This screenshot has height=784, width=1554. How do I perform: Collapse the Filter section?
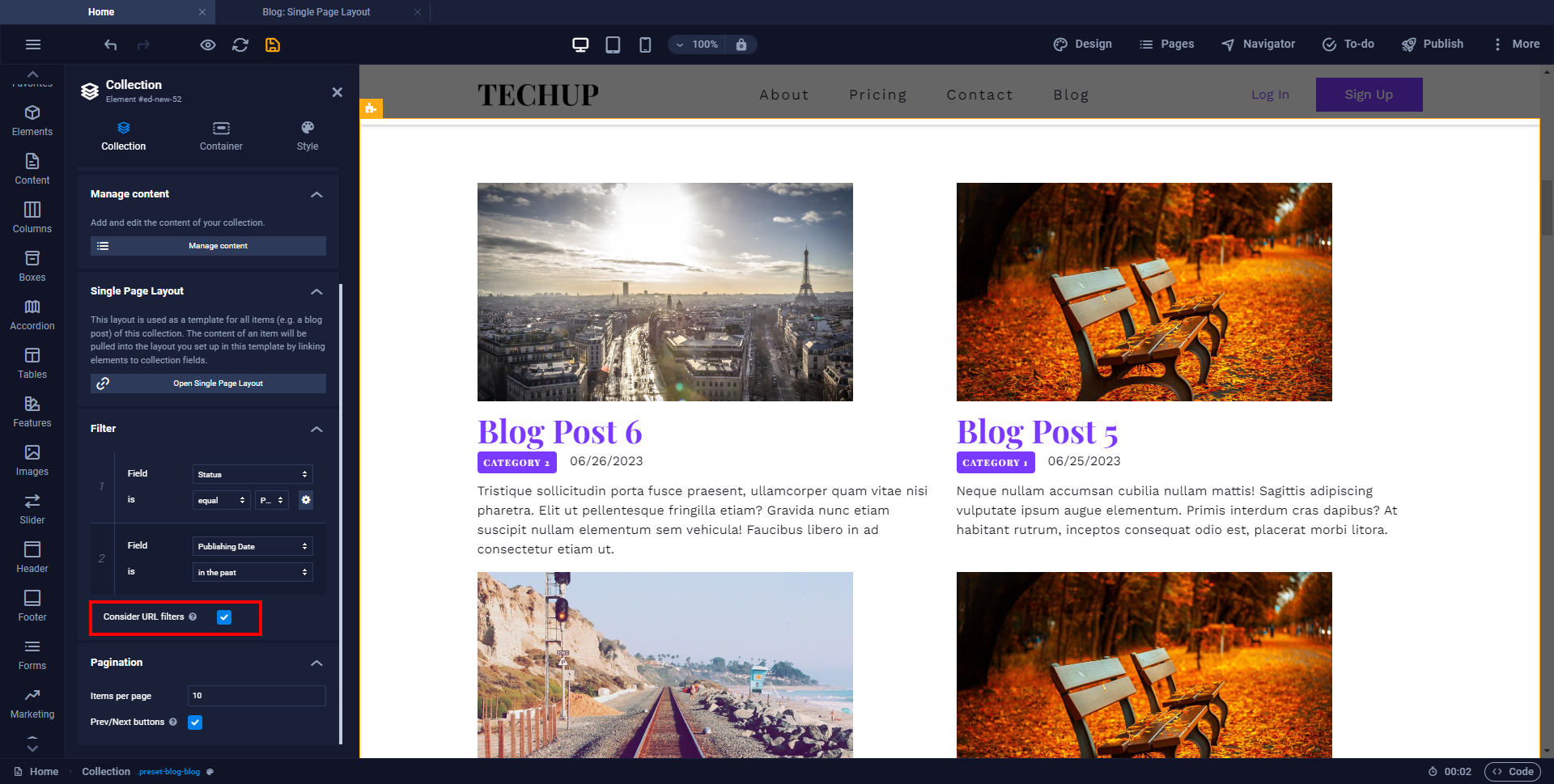(316, 429)
